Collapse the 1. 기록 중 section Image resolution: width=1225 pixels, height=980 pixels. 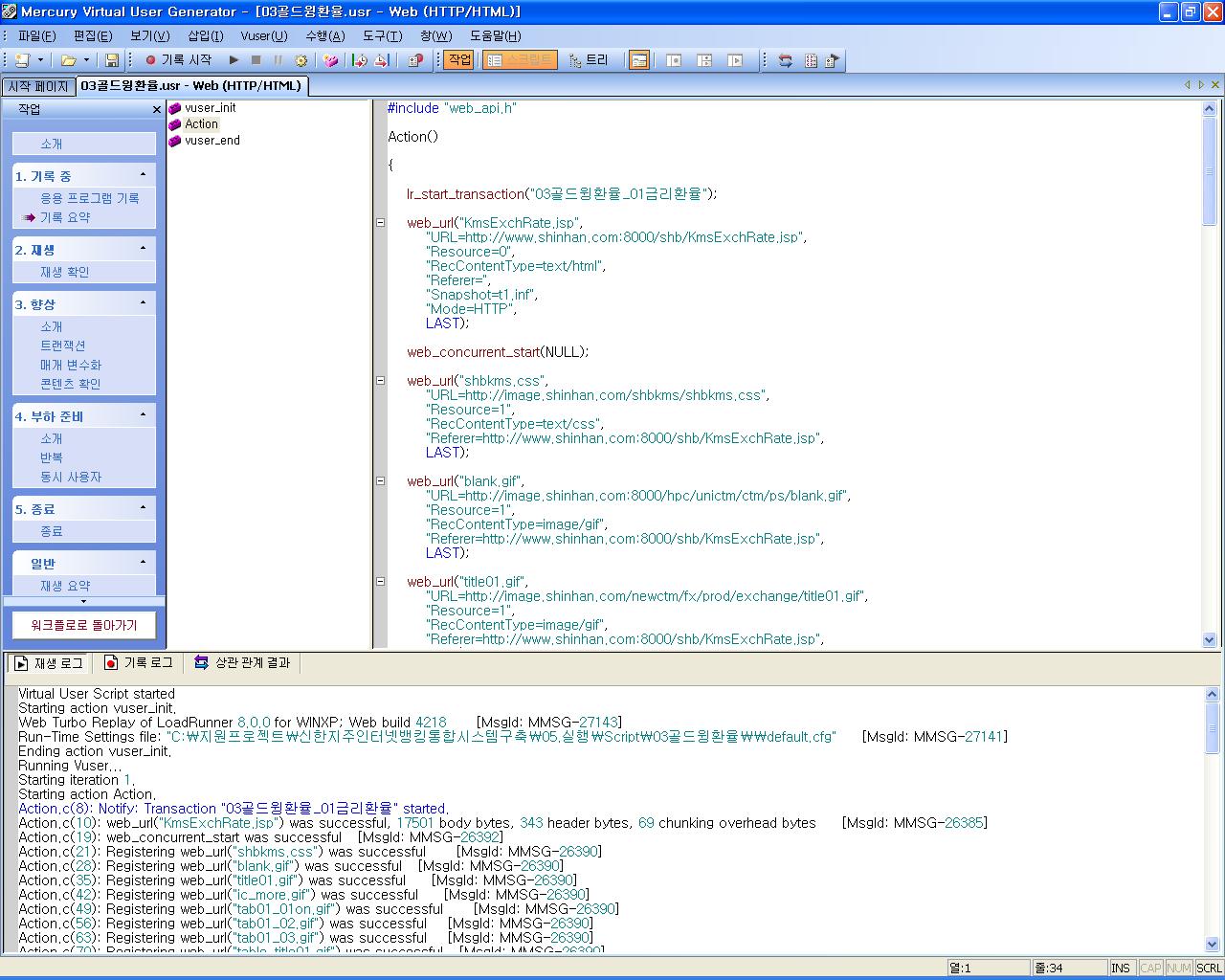(x=144, y=175)
